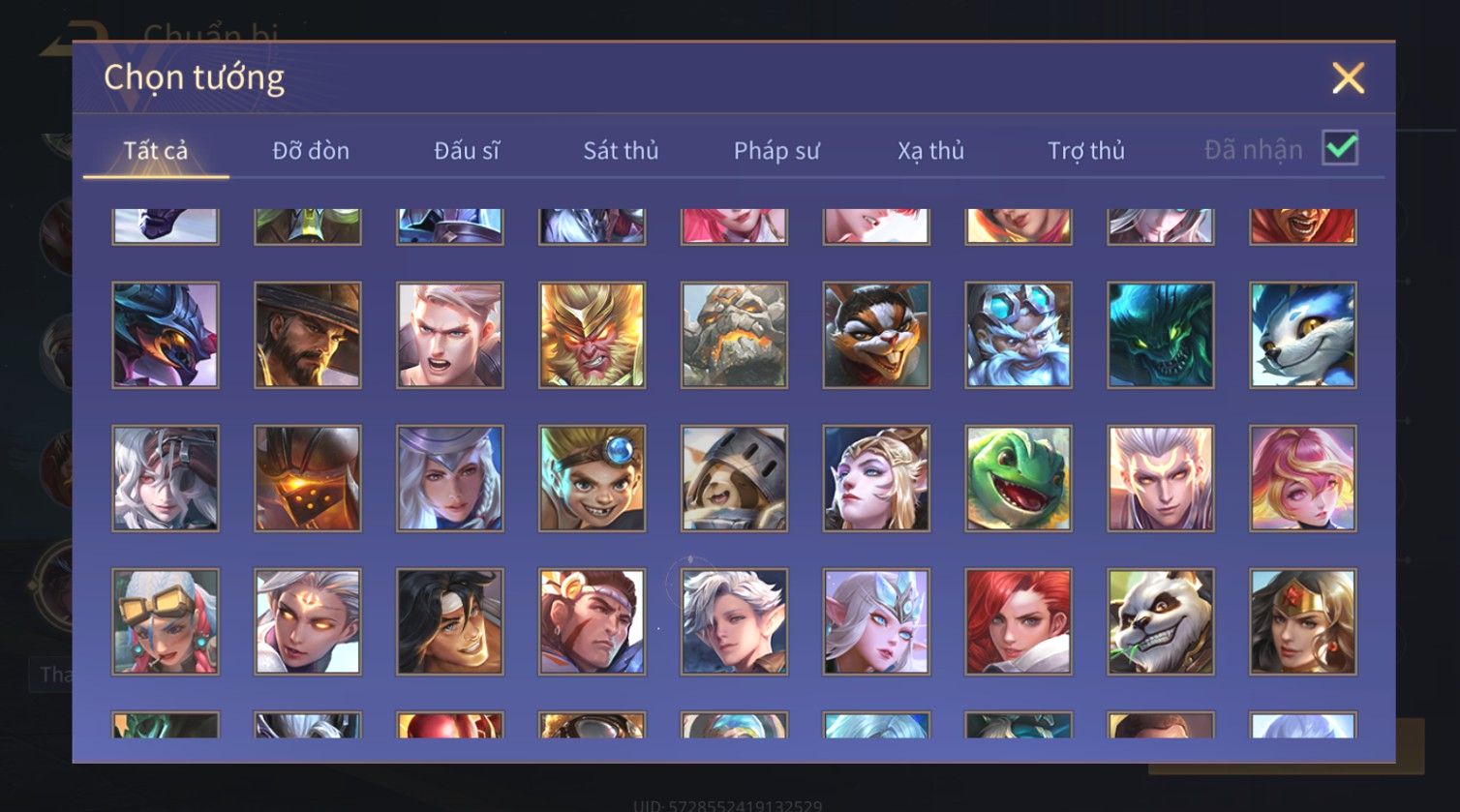The height and width of the screenshot is (812, 1460).
Task: Select the golden tiara heroine portrait
Action: click(1303, 621)
